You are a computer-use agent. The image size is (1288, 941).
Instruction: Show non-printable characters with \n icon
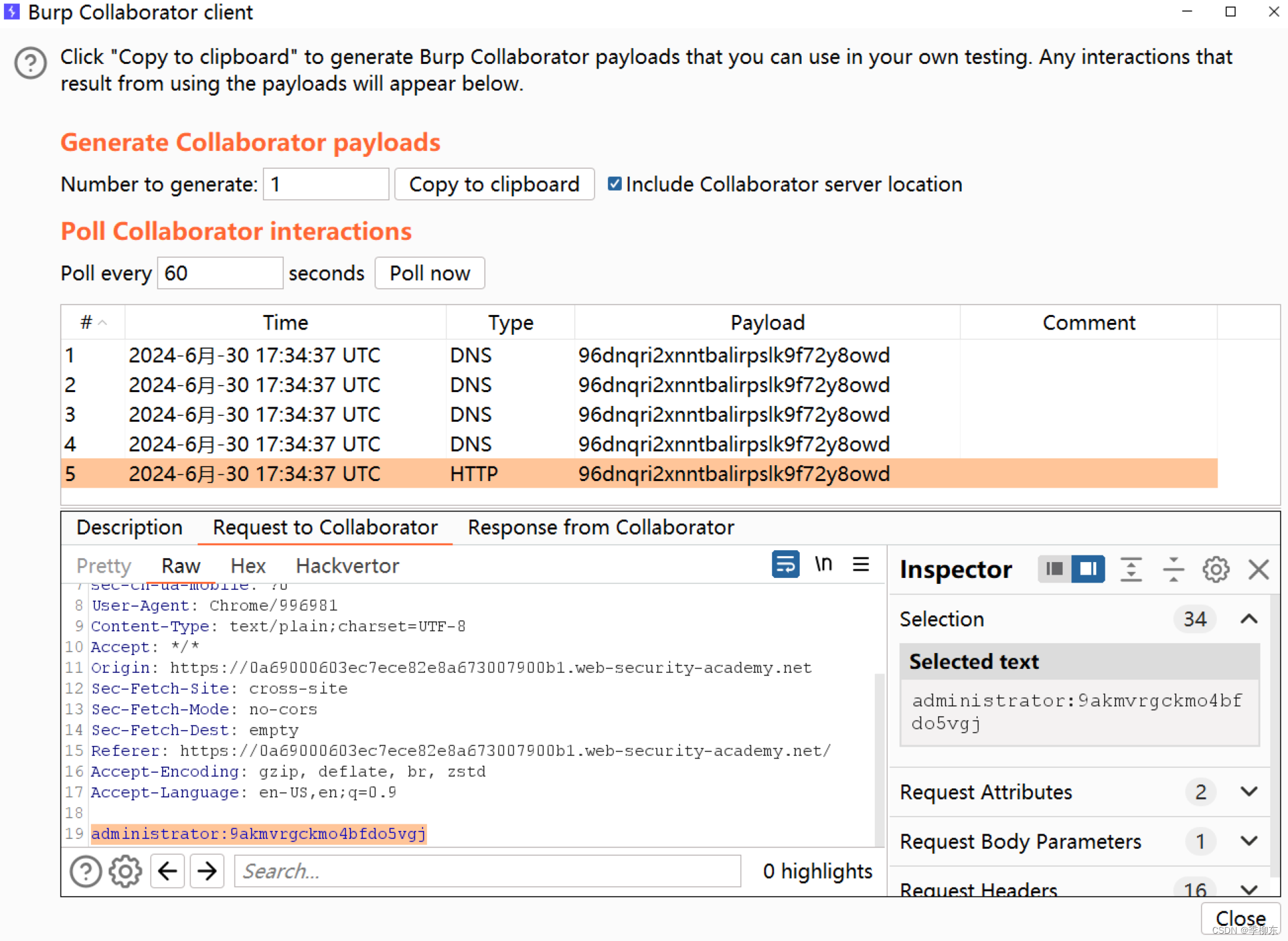pos(824,565)
